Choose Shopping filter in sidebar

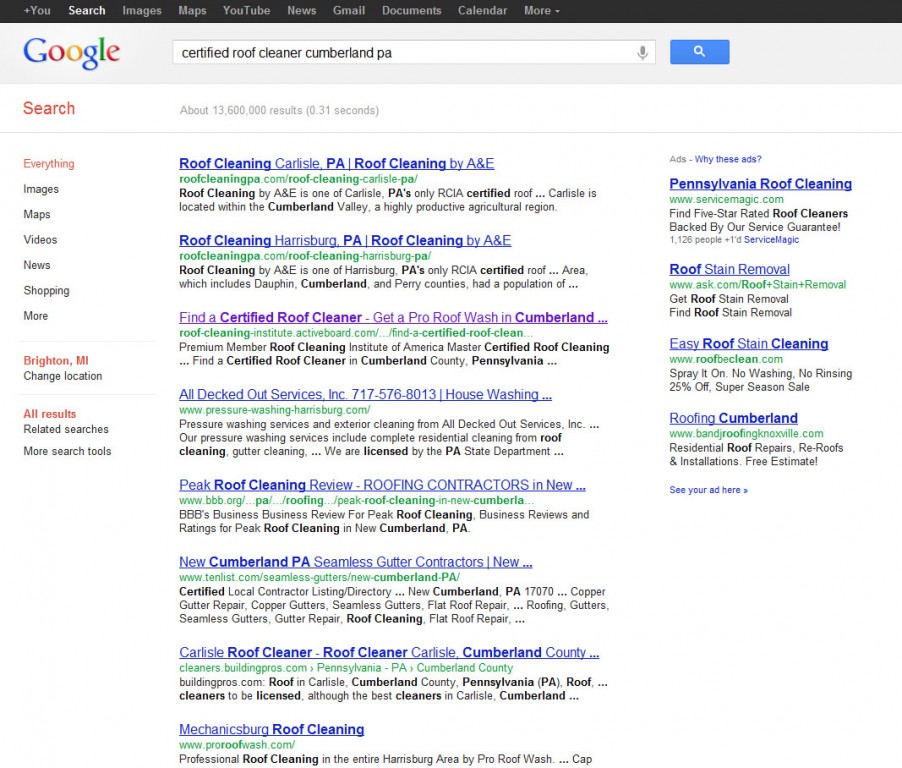pyautogui.click(x=46, y=291)
